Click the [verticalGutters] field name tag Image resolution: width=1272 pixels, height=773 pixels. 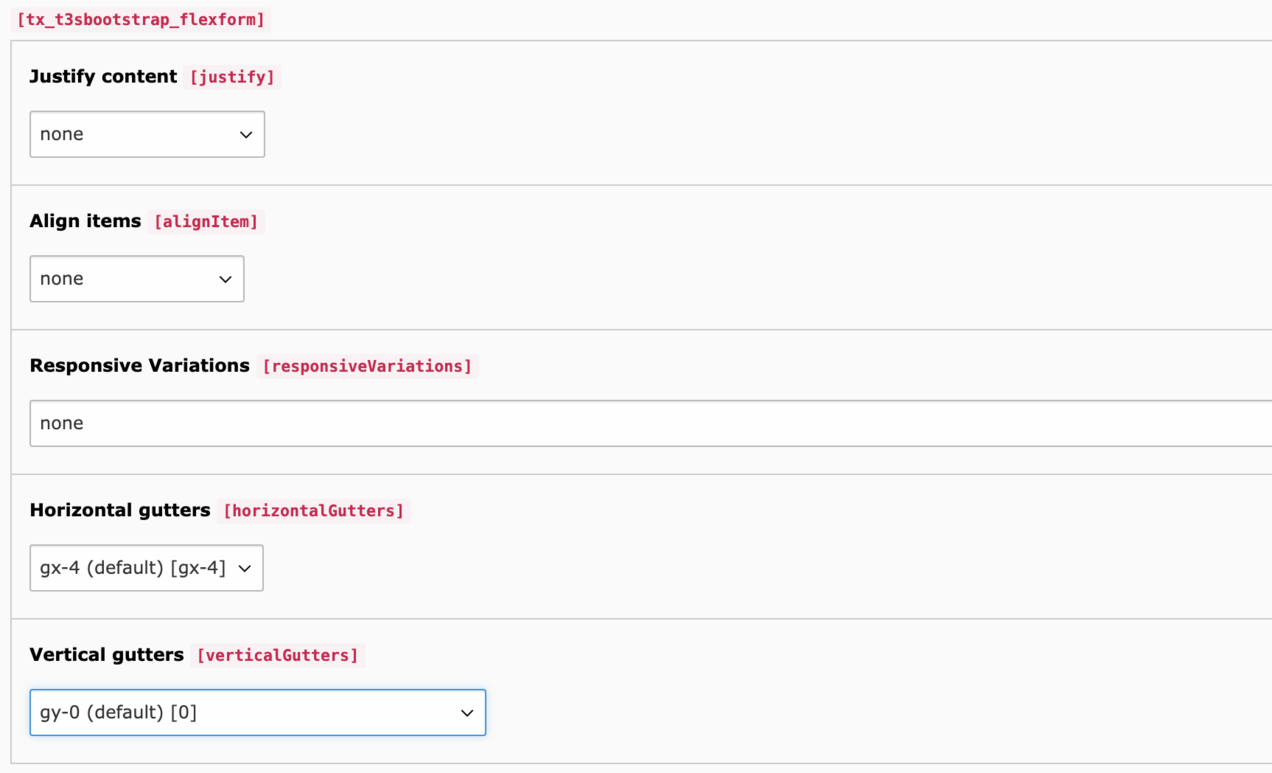(278, 655)
